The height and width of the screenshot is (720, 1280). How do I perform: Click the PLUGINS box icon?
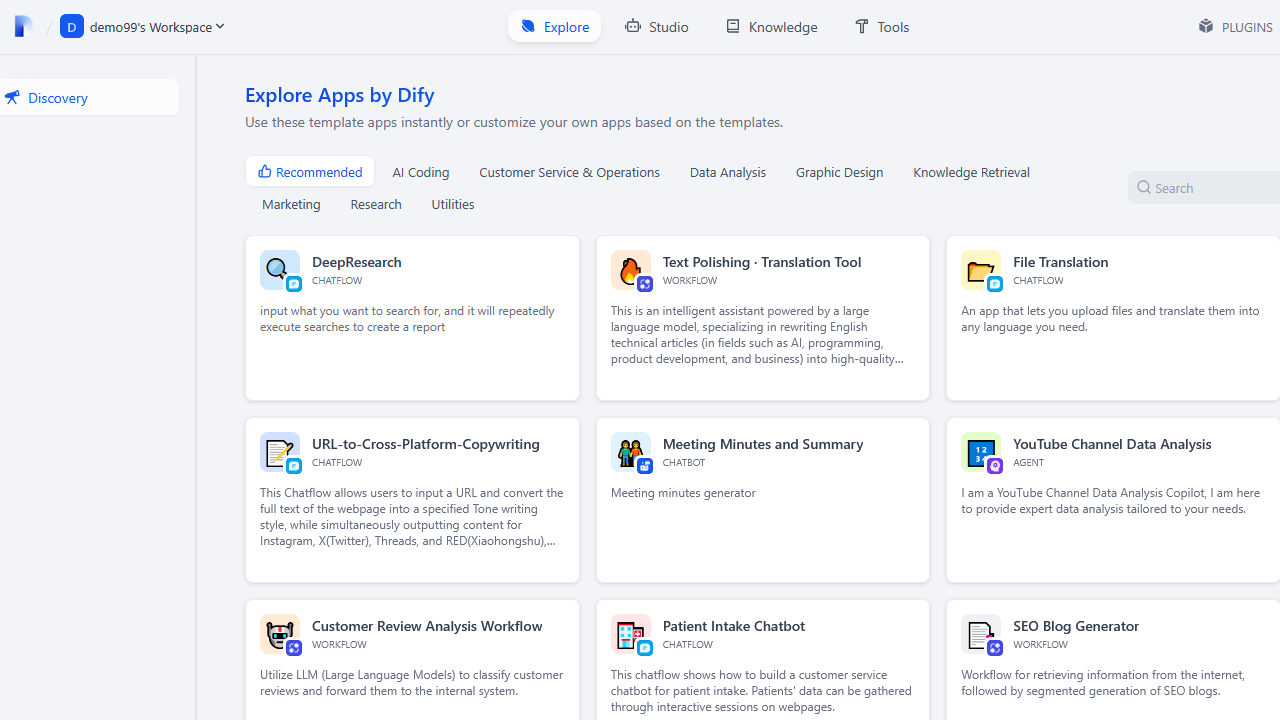point(1205,26)
